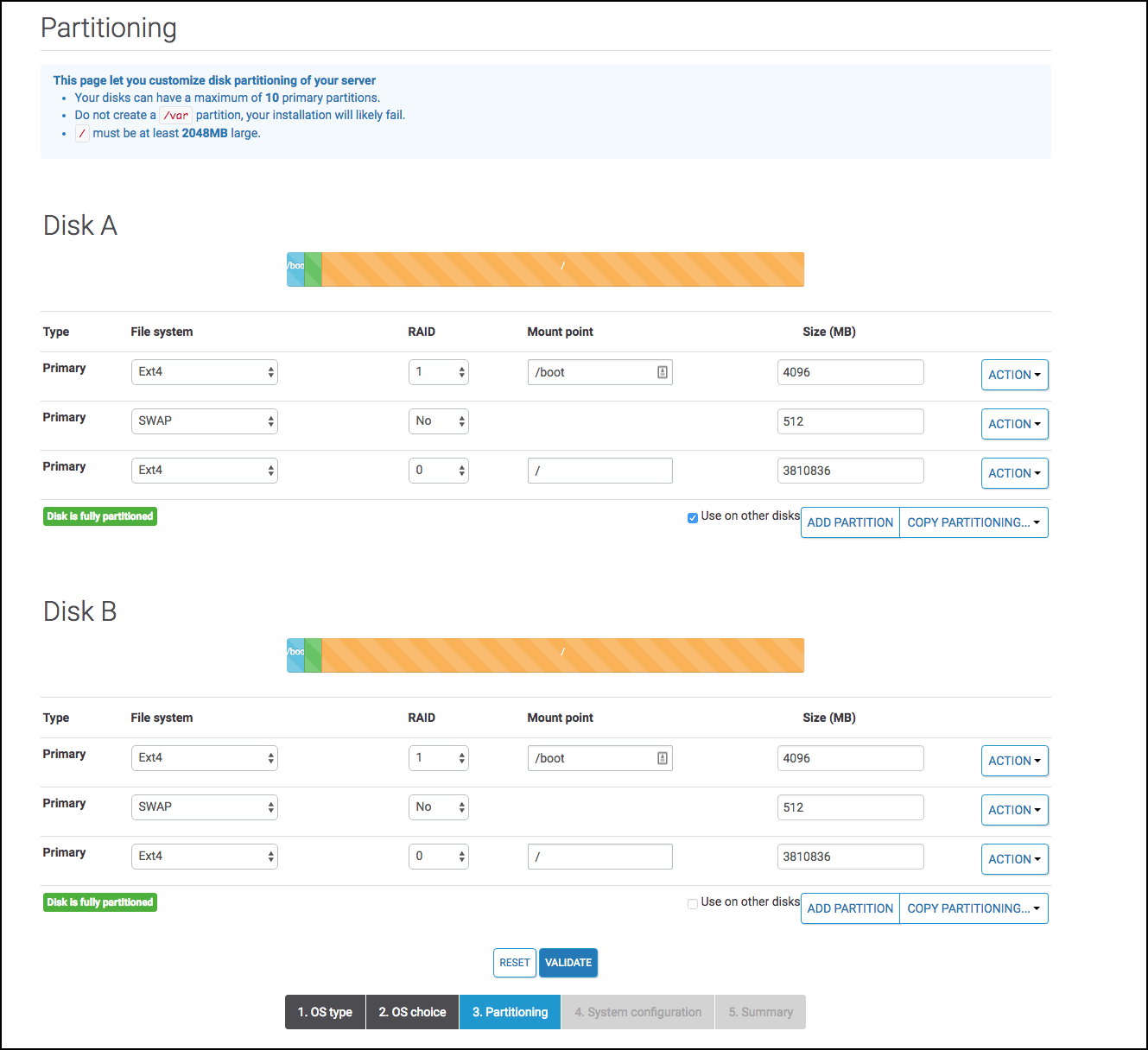This screenshot has width=1148, height=1050.
Task: Open the RAID dropdown for Disk A root partition
Action: pos(438,470)
